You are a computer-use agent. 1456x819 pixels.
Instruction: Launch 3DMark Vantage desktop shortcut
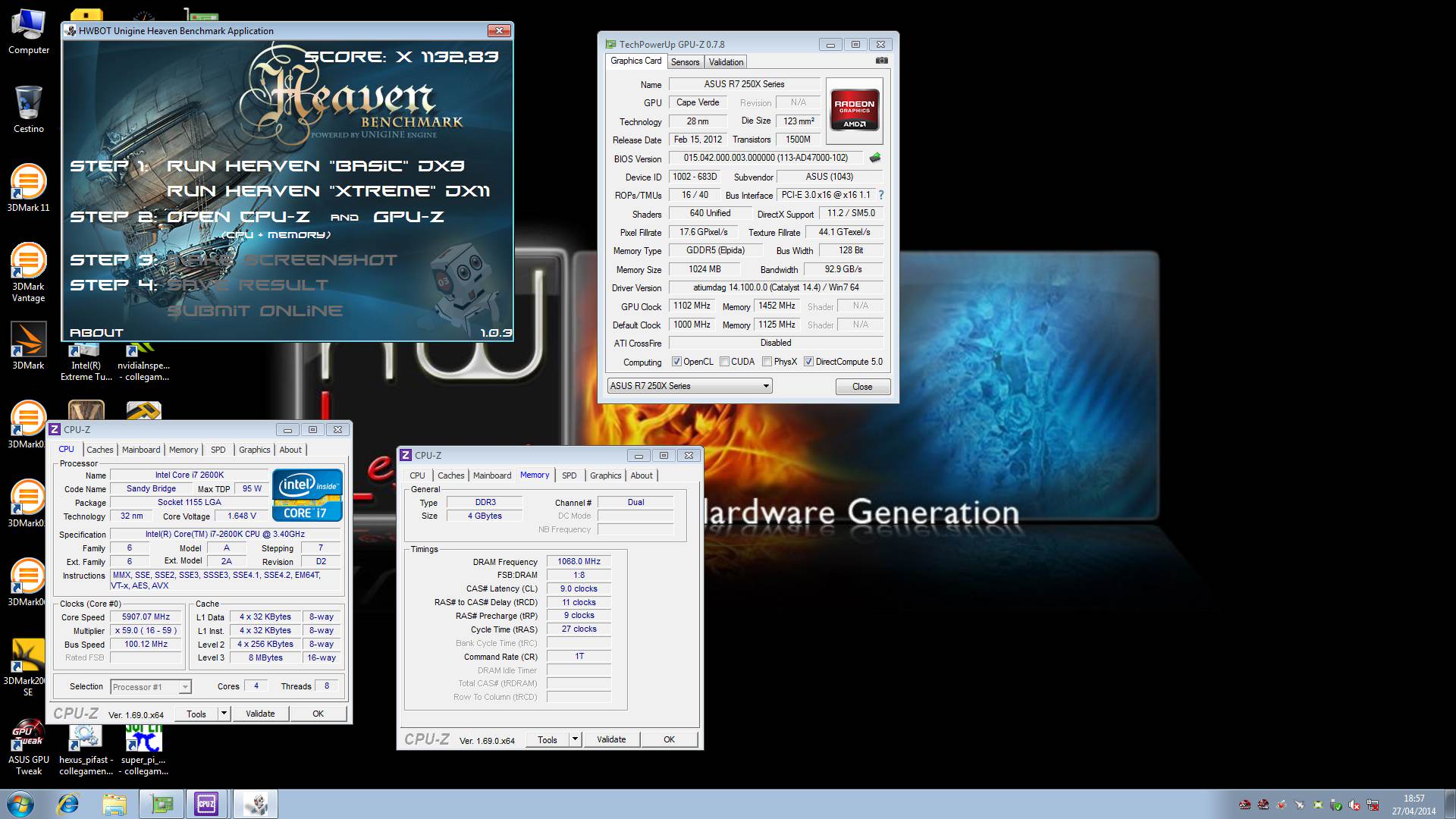28,271
